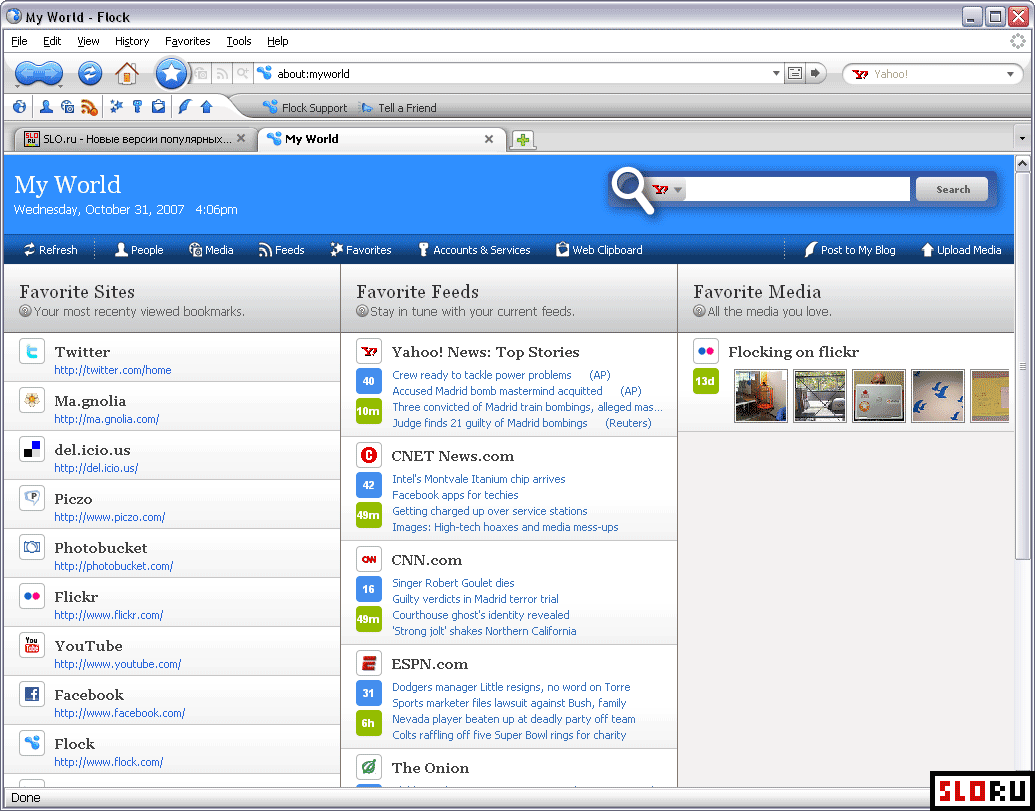Viewport: 1035px width, 811px height.
Task: Click Upload Media
Action: pyautogui.click(x=961, y=250)
